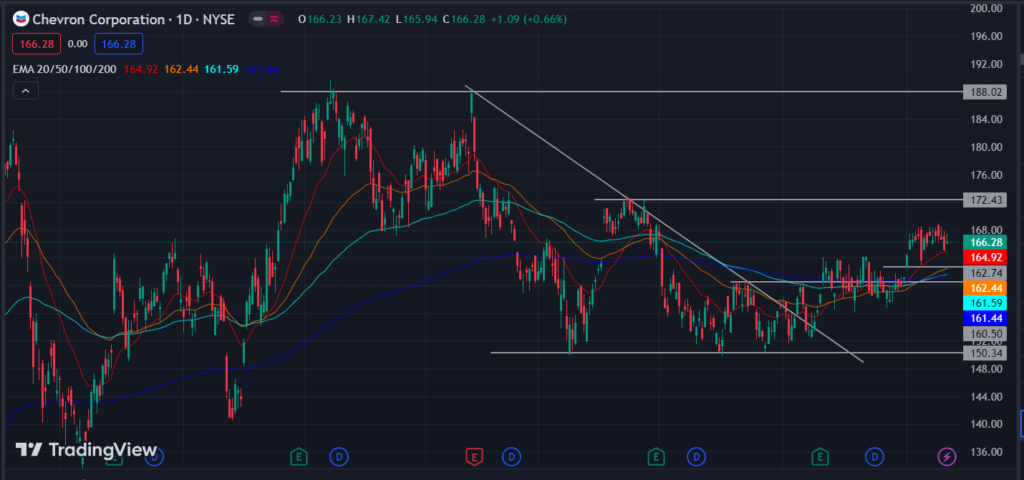
Task: Collapse the indicator legend with the chevron button
Action: pyautogui.click(x=25, y=91)
